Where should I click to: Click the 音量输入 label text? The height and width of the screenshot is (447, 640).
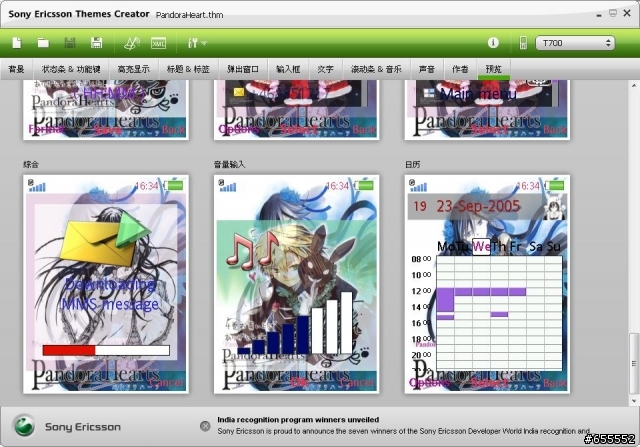point(229,165)
